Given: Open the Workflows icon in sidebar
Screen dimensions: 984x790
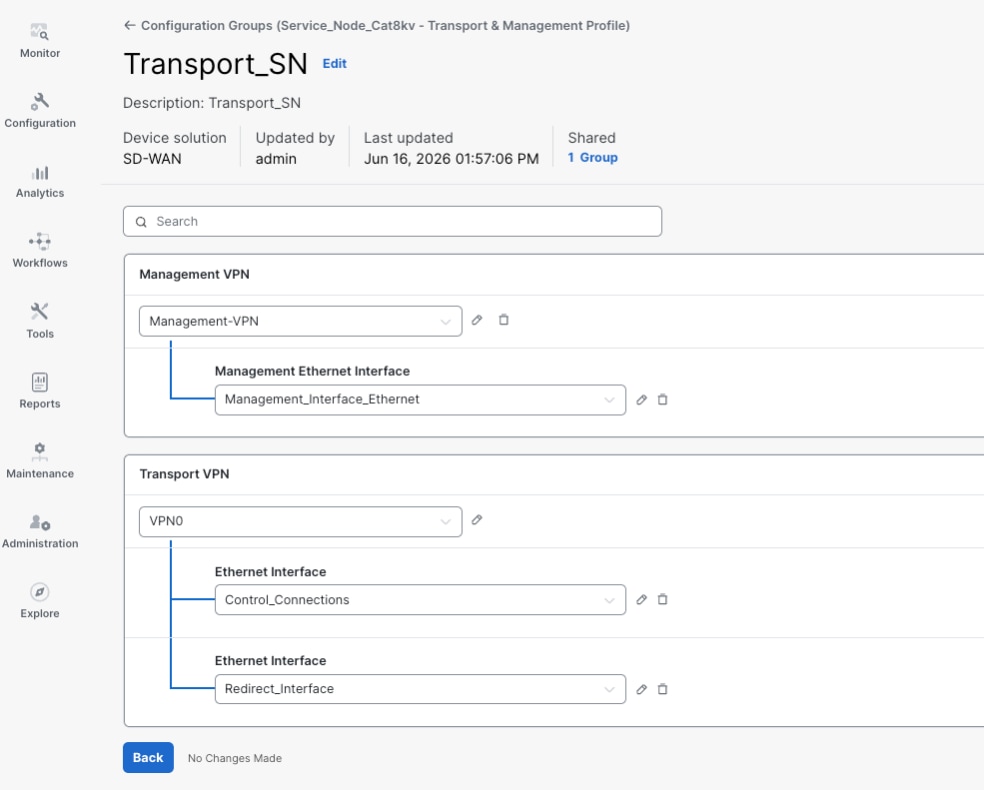Looking at the screenshot, I should click(40, 242).
